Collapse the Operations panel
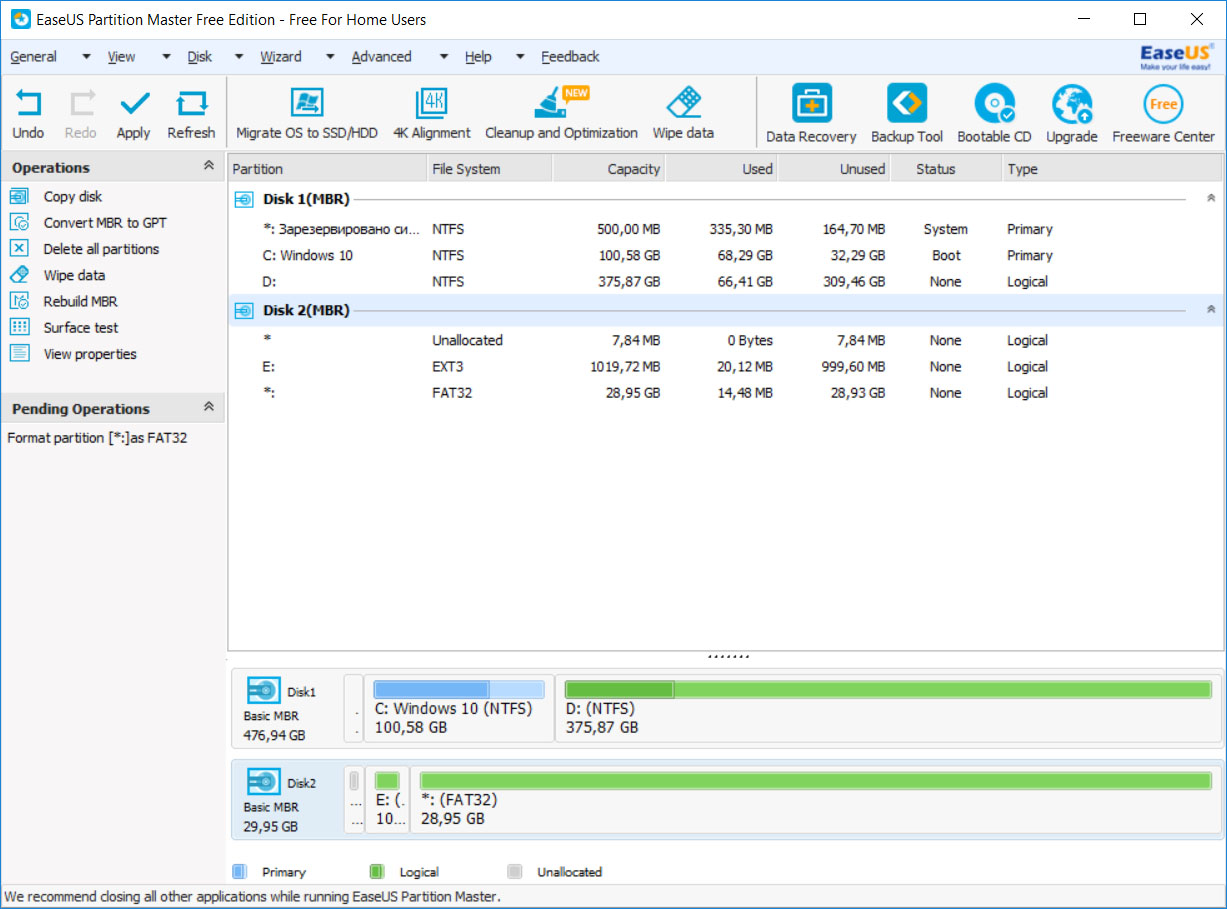The height and width of the screenshot is (909, 1227). click(210, 167)
